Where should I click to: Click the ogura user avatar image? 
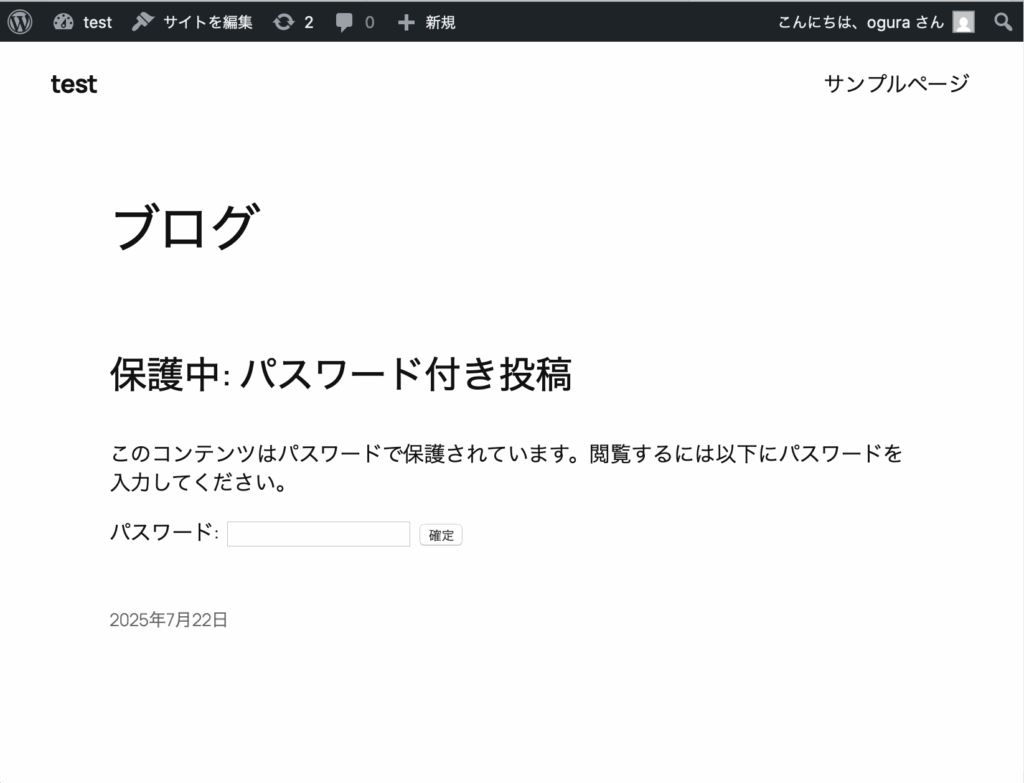[963, 22]
